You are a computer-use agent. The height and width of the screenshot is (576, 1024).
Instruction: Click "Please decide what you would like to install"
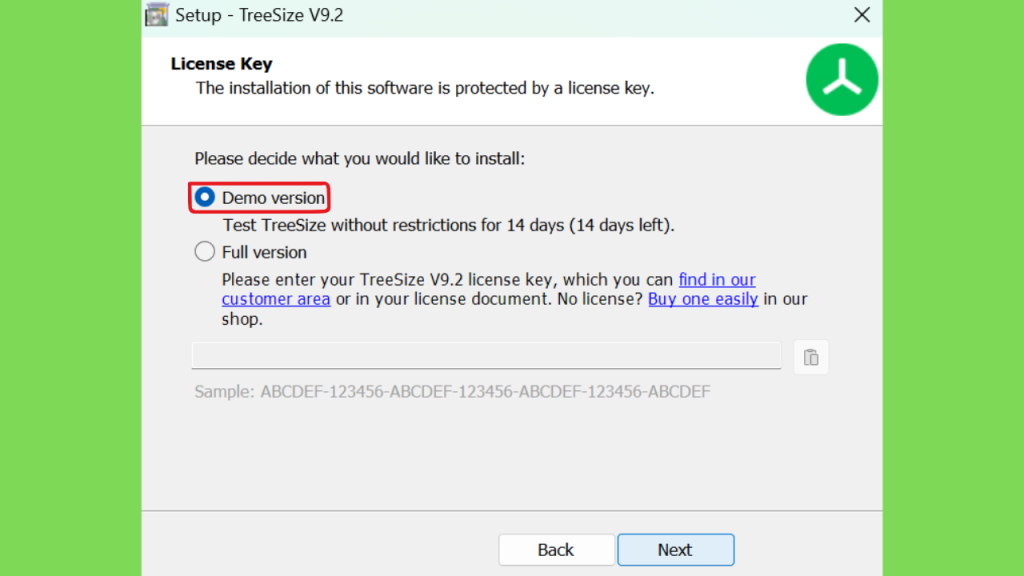pyautogui.click(x=359, y=159)
